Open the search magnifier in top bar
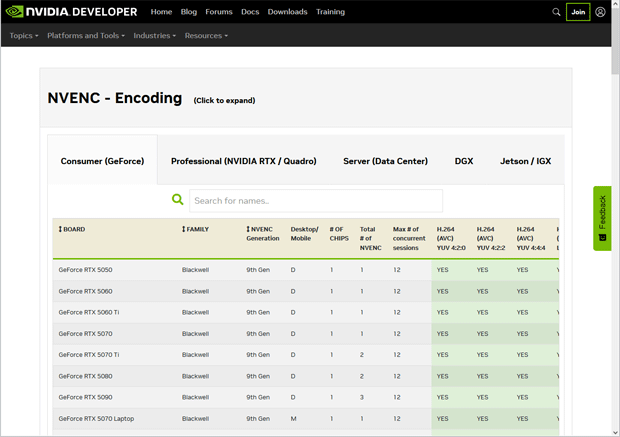Image resolution: width=620 pixels, height=437 pixels. pyautogui.click(x=556, y=12)
